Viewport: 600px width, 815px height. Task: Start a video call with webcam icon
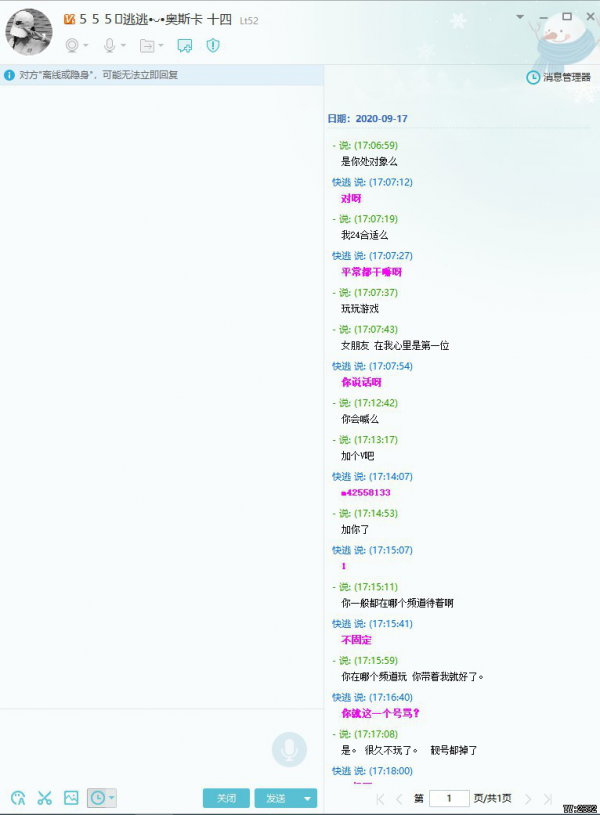point(72,46)
